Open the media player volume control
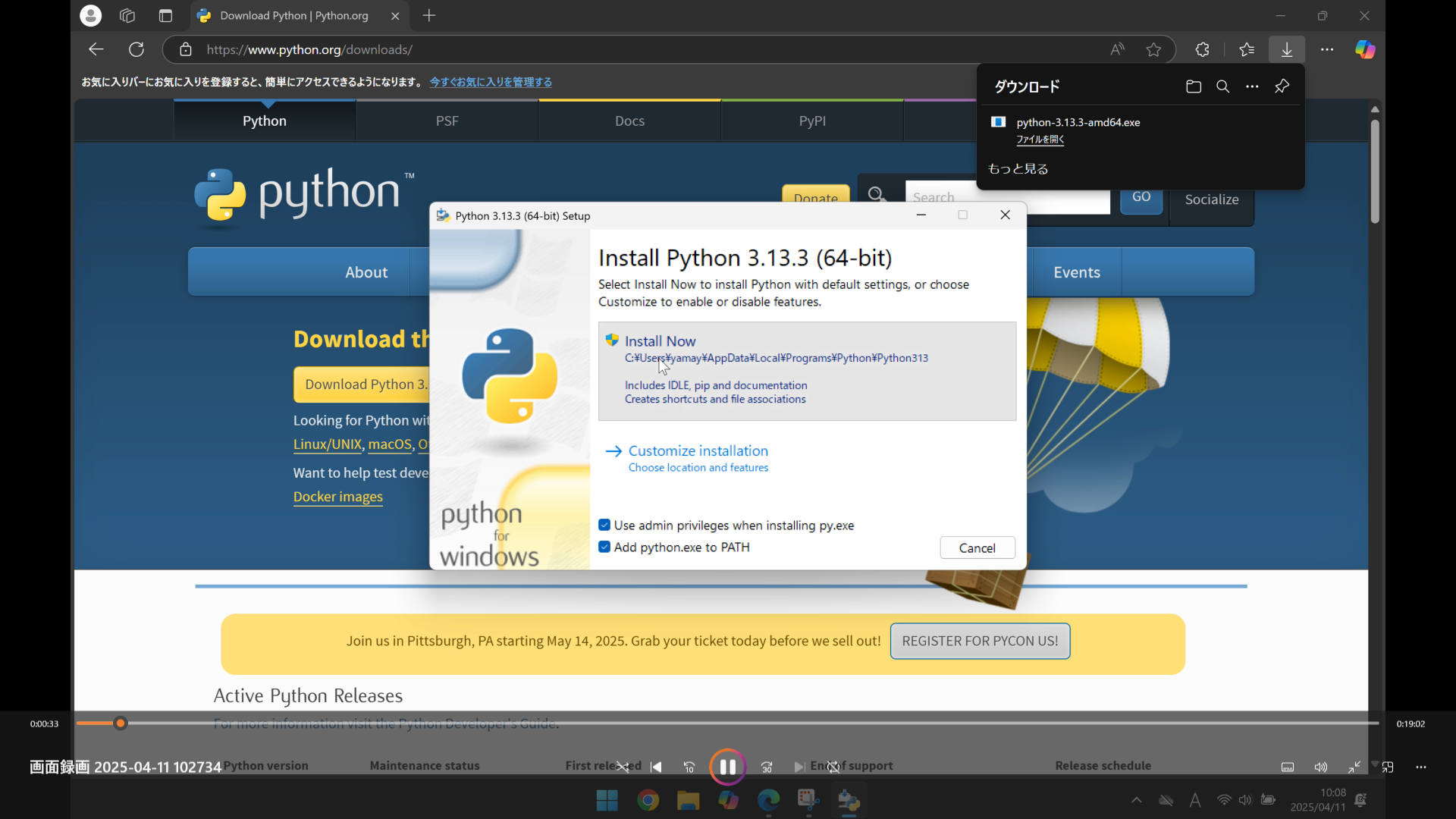 pos(1321,767)
